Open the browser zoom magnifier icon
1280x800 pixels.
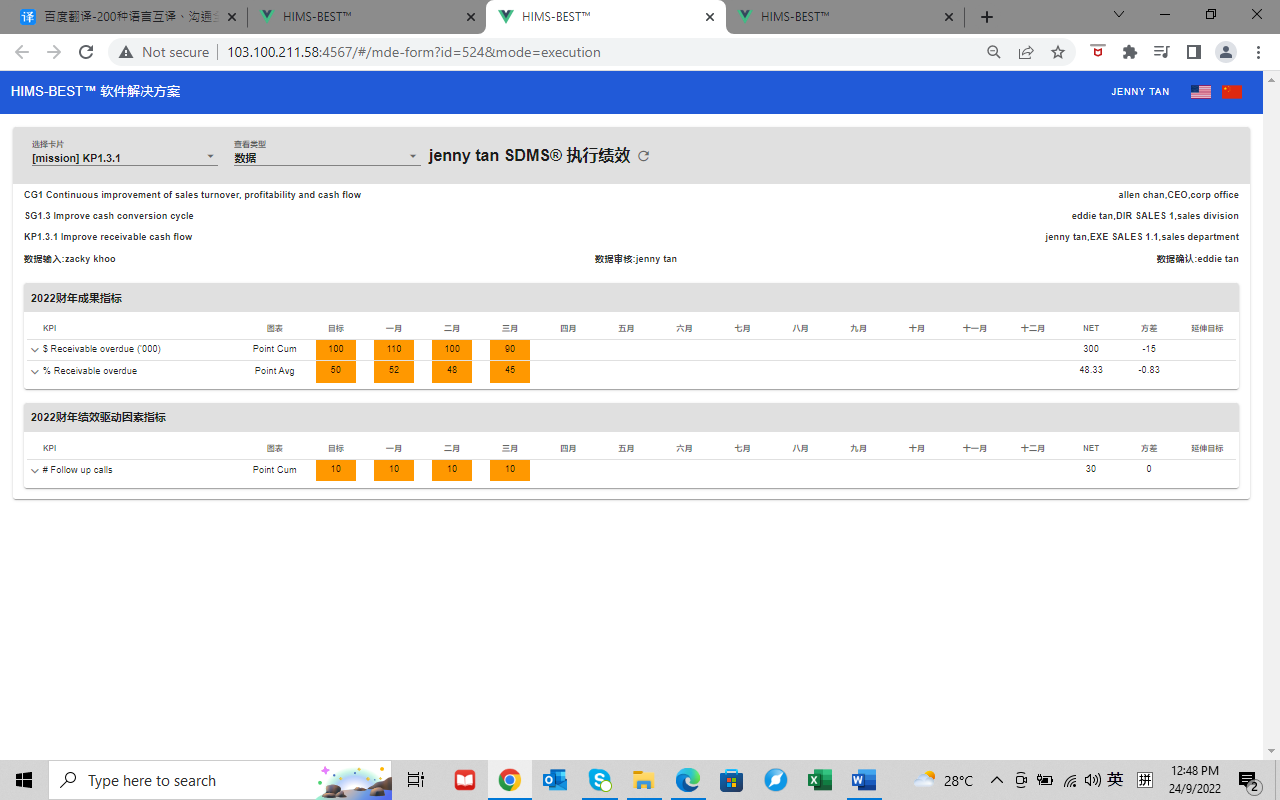click(x=994, y=52)
